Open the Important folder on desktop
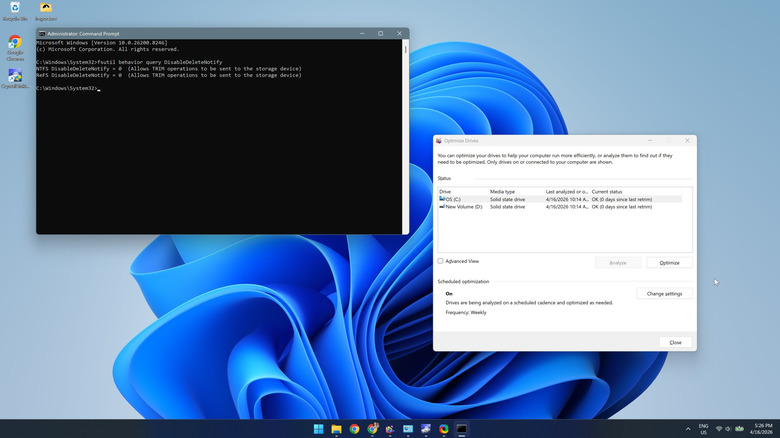 (46, 11)
